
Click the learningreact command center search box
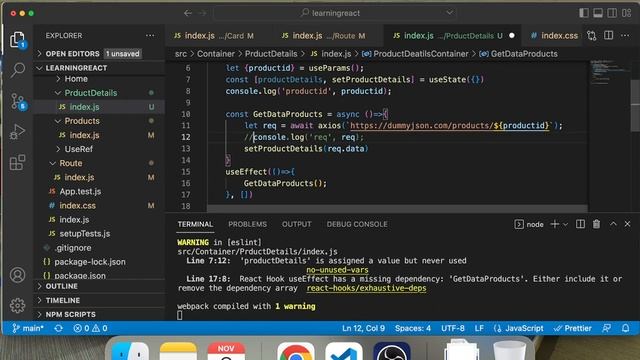(x=335, y=13)
